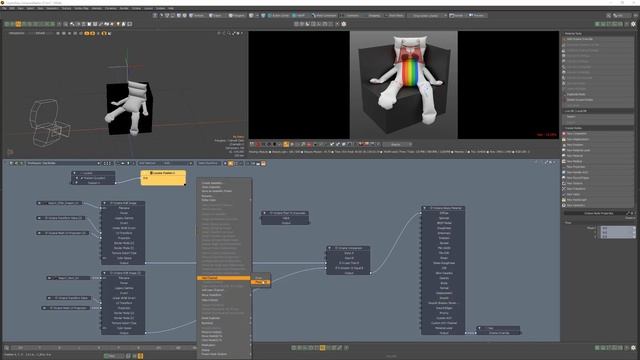This screenshot has height=360, width=640.
Task: Toggle the Work Plane option
Action: [395, 16]
